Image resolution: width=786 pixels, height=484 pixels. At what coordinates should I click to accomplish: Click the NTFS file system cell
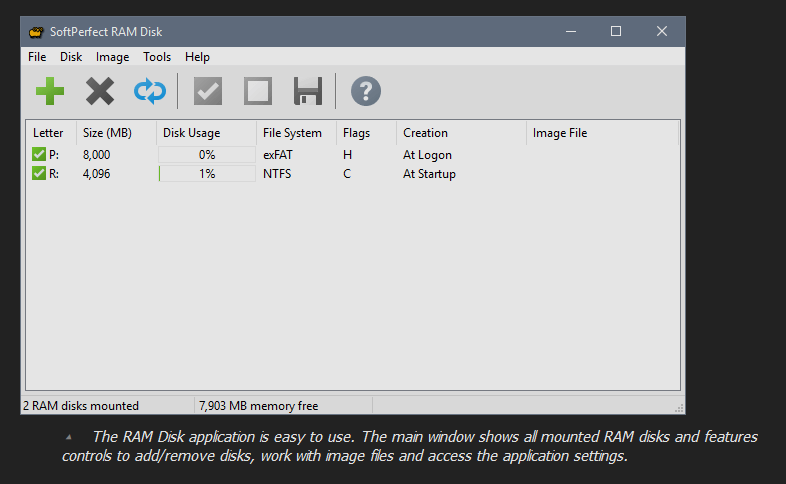pos(277,174)
